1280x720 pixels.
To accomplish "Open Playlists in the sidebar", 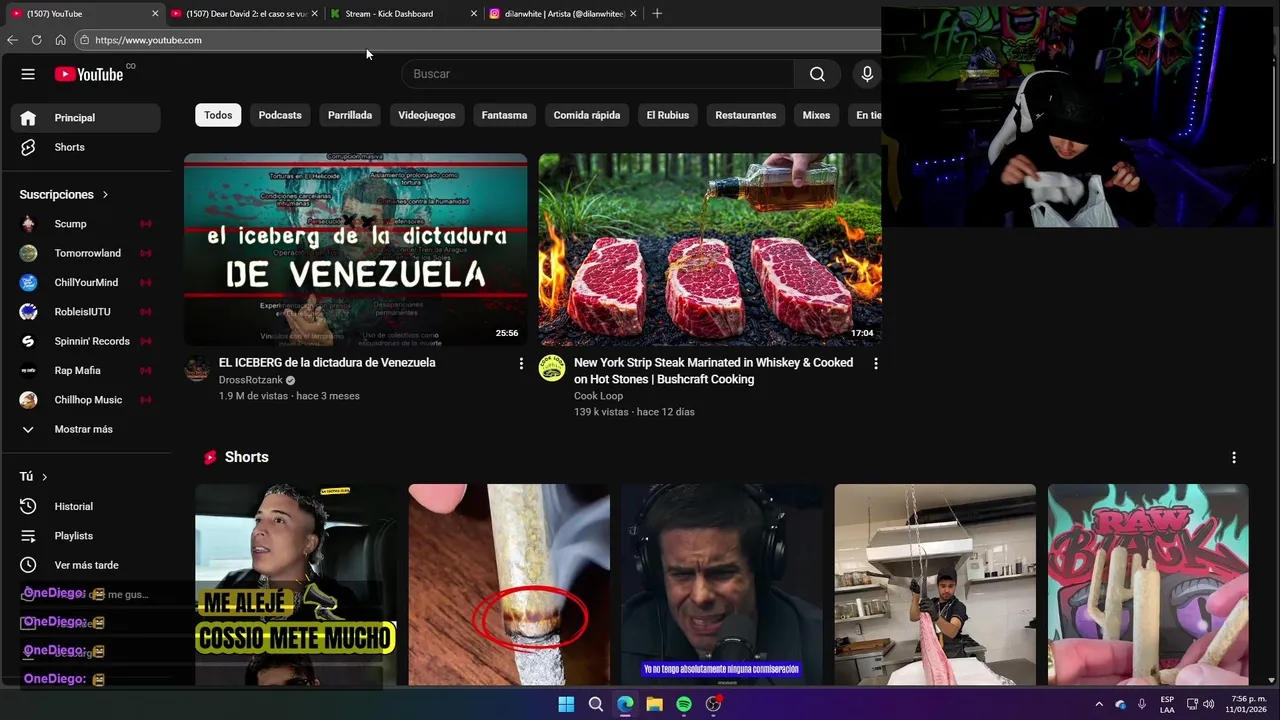I will (x=86, y=536).
